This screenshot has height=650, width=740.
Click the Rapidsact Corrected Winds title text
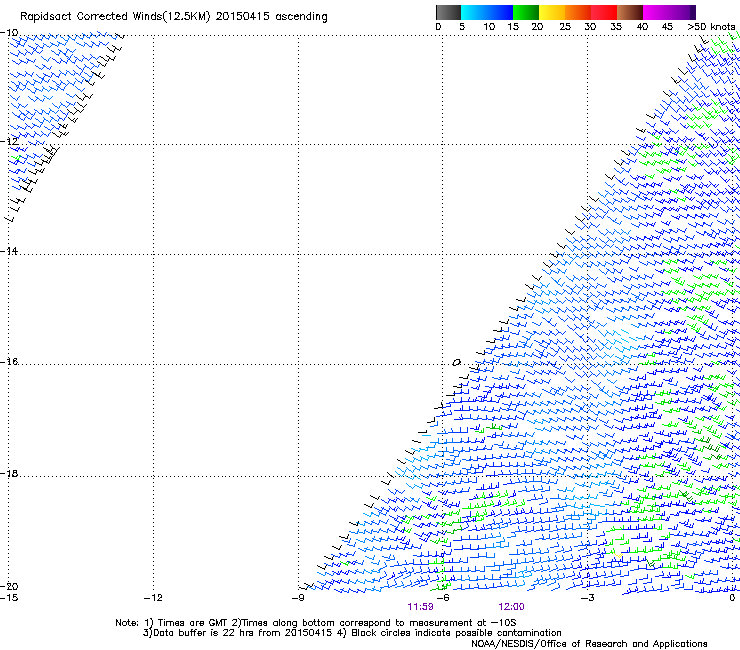pos(174,16)
